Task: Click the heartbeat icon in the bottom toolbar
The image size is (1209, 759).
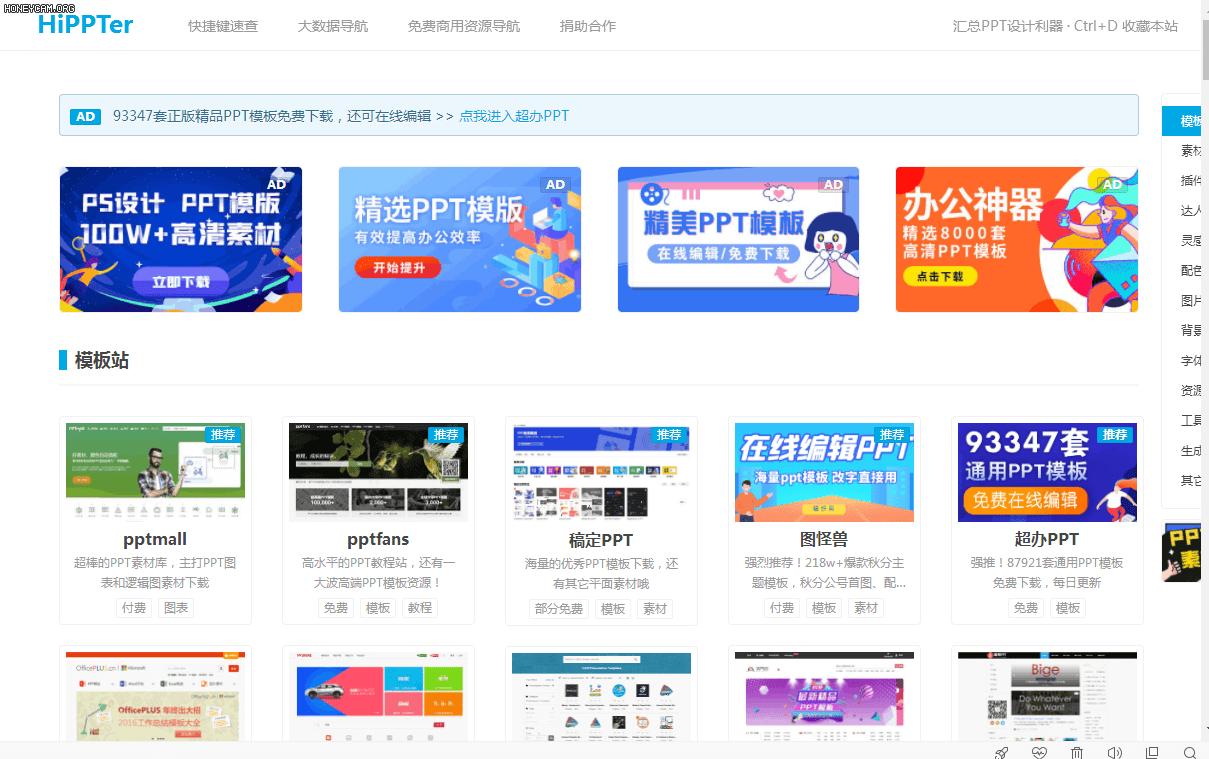Action: [1040, 752]
